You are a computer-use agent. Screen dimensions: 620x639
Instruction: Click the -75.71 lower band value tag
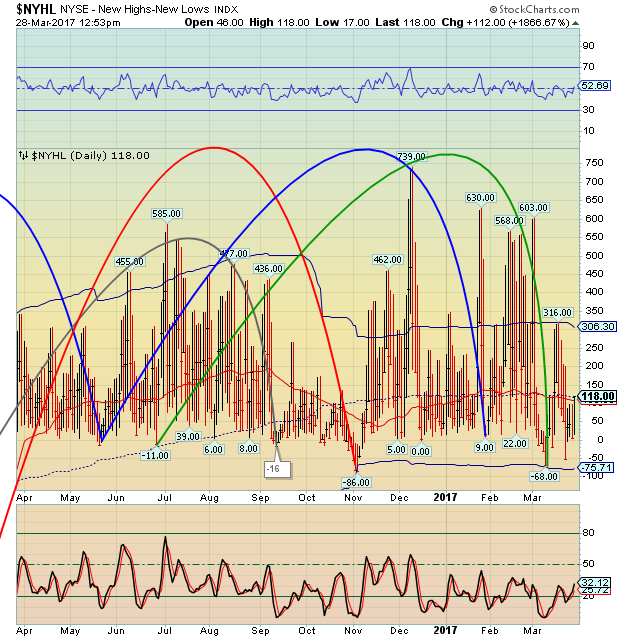tap(597, 467)
